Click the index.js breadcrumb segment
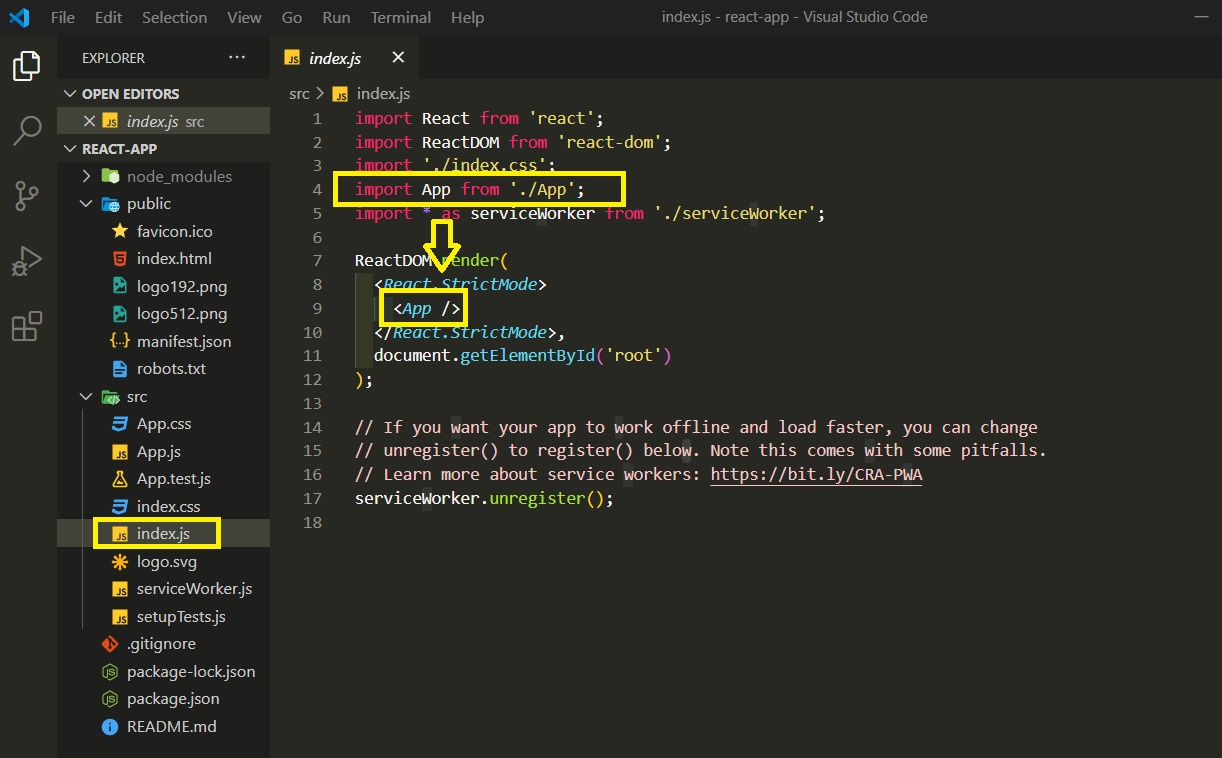This screenshot has width=1222, height=758. tap(383, 93)
